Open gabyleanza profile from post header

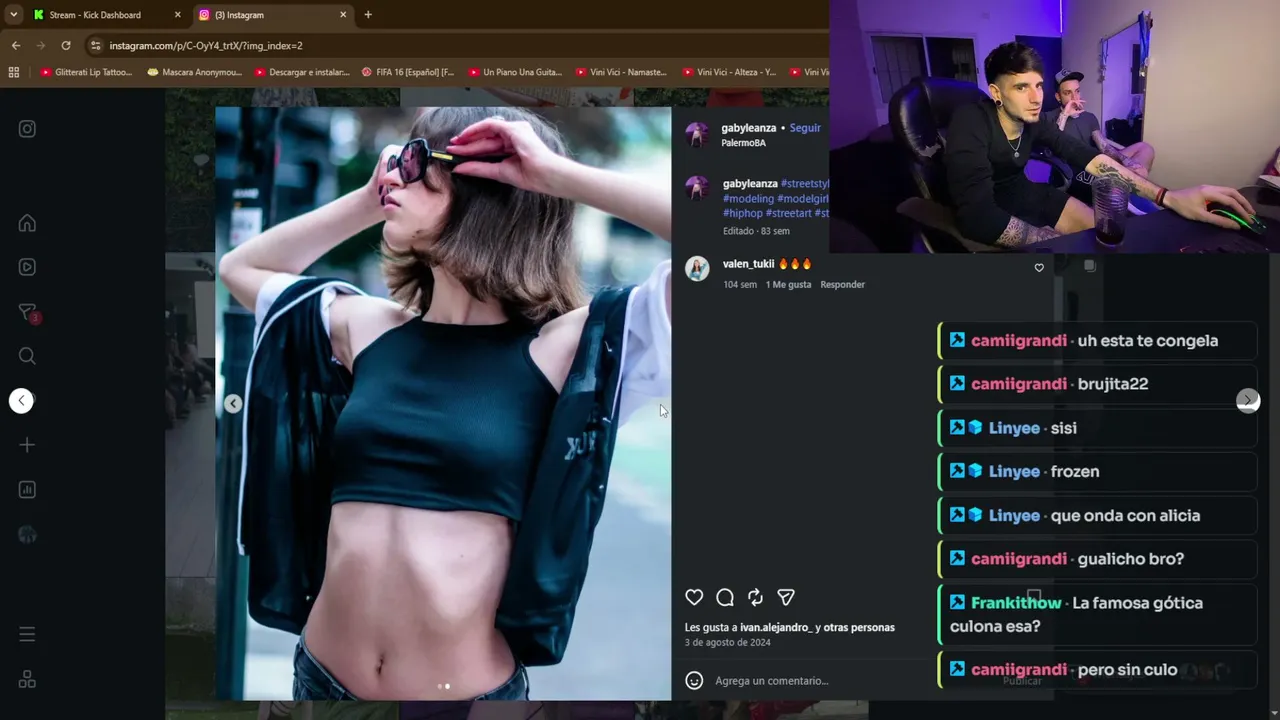[x=749, y=128]
